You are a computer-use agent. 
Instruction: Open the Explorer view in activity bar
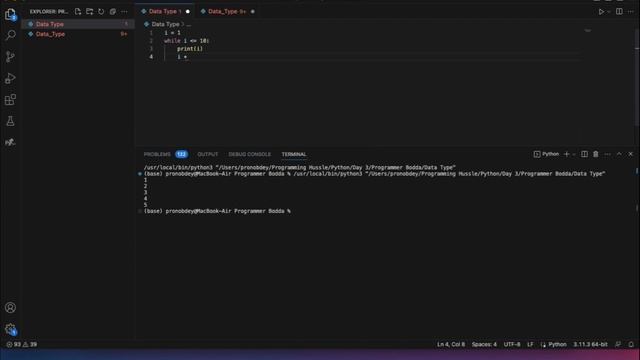[x=10, y=15]
